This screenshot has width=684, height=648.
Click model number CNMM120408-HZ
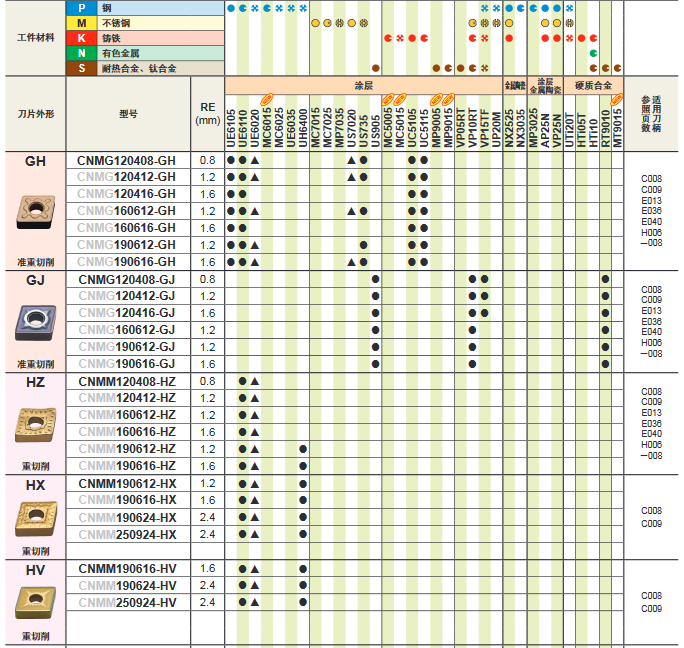click(126, 381)
